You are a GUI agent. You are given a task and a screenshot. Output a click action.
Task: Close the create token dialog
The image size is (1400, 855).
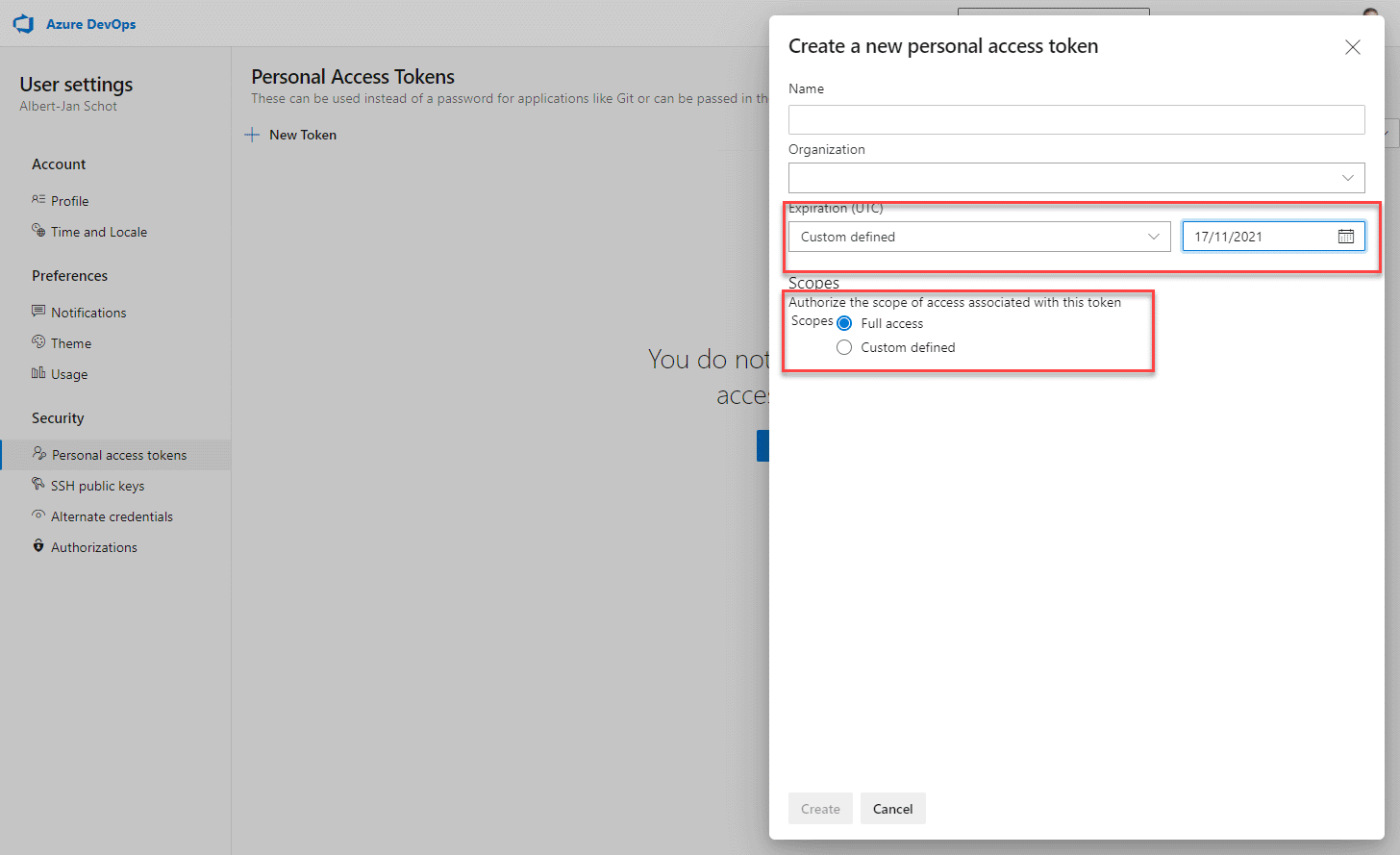tap(1353, 47)
